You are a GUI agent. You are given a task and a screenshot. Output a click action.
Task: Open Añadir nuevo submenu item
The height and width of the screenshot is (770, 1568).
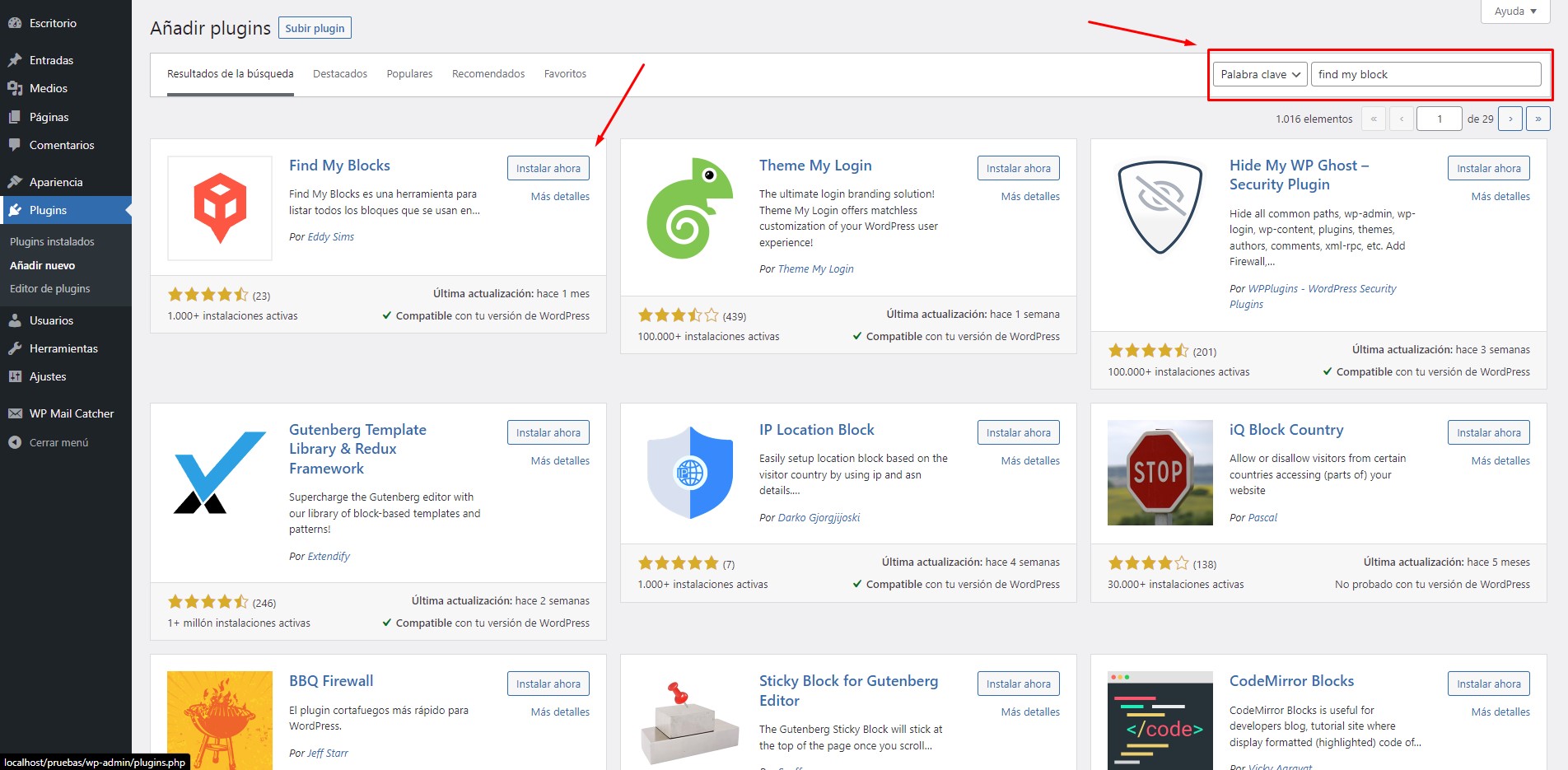42,265
